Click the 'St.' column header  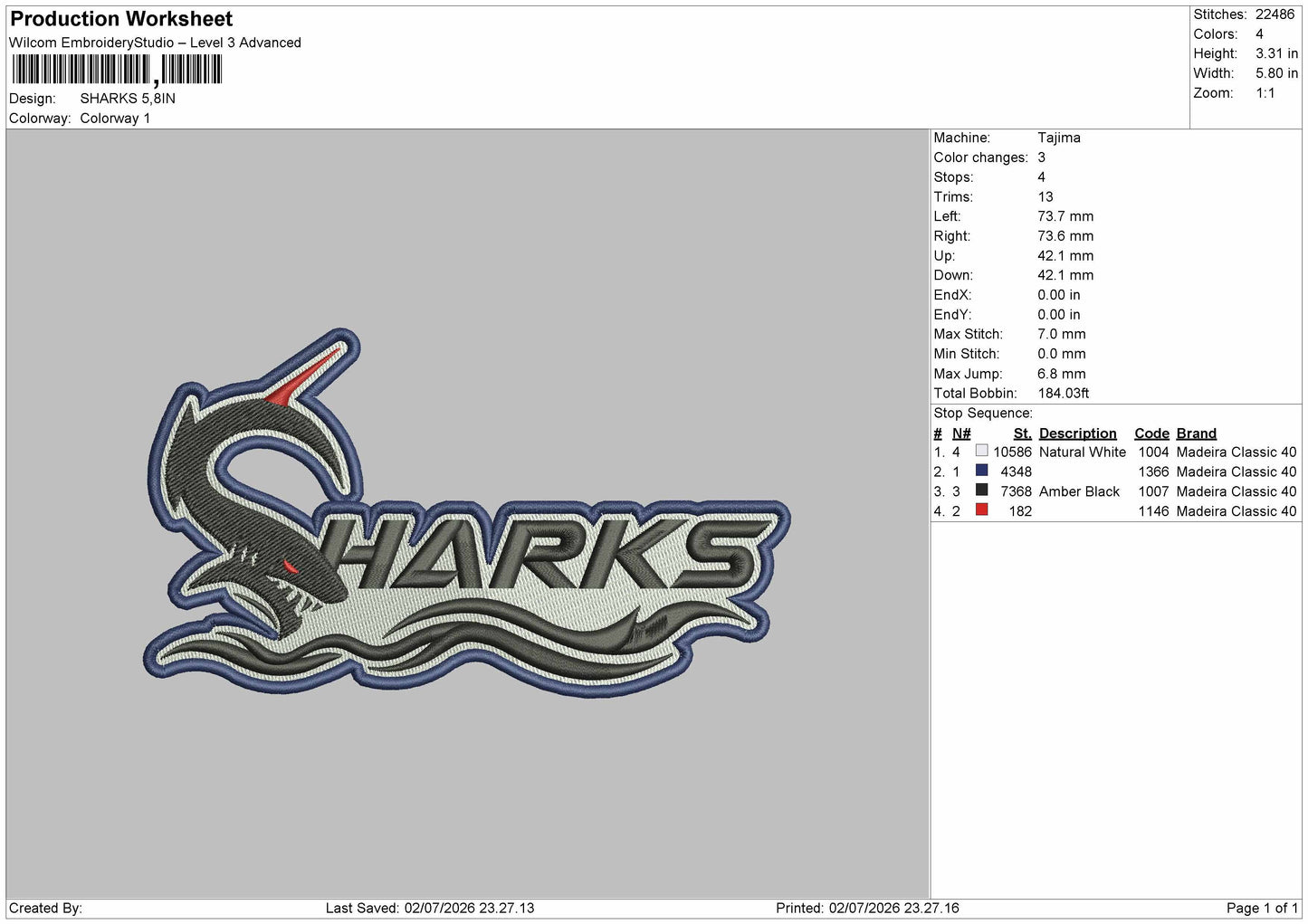click(1022, 433)
